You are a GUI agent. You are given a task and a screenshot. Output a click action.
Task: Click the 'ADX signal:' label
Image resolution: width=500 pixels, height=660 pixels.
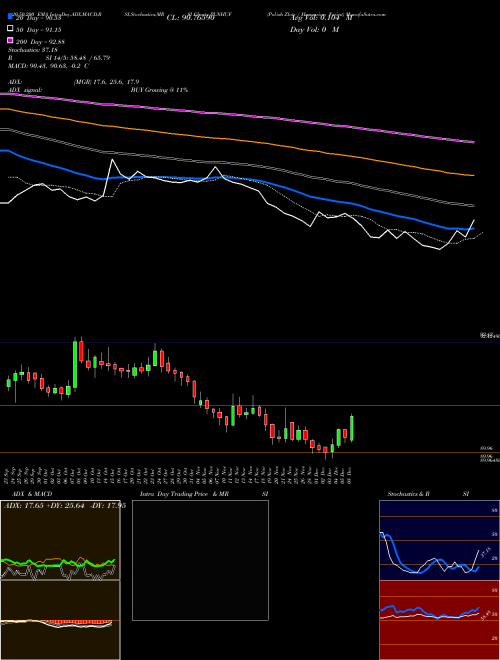coord(25,90)
